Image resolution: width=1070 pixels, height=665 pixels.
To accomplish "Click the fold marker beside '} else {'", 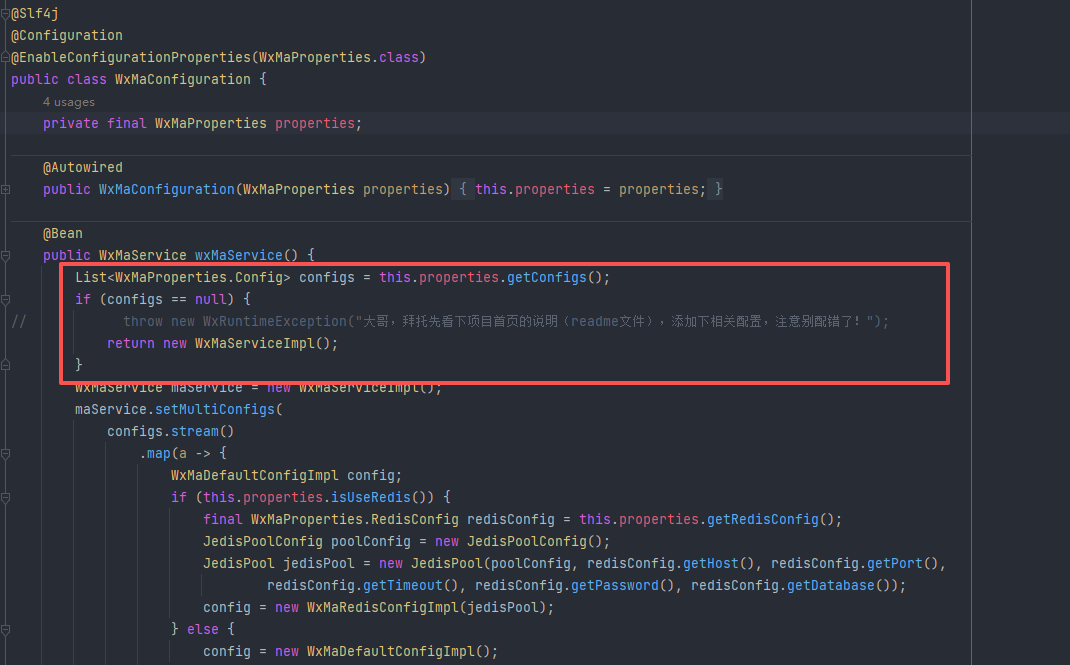I will tap(5, 629).
